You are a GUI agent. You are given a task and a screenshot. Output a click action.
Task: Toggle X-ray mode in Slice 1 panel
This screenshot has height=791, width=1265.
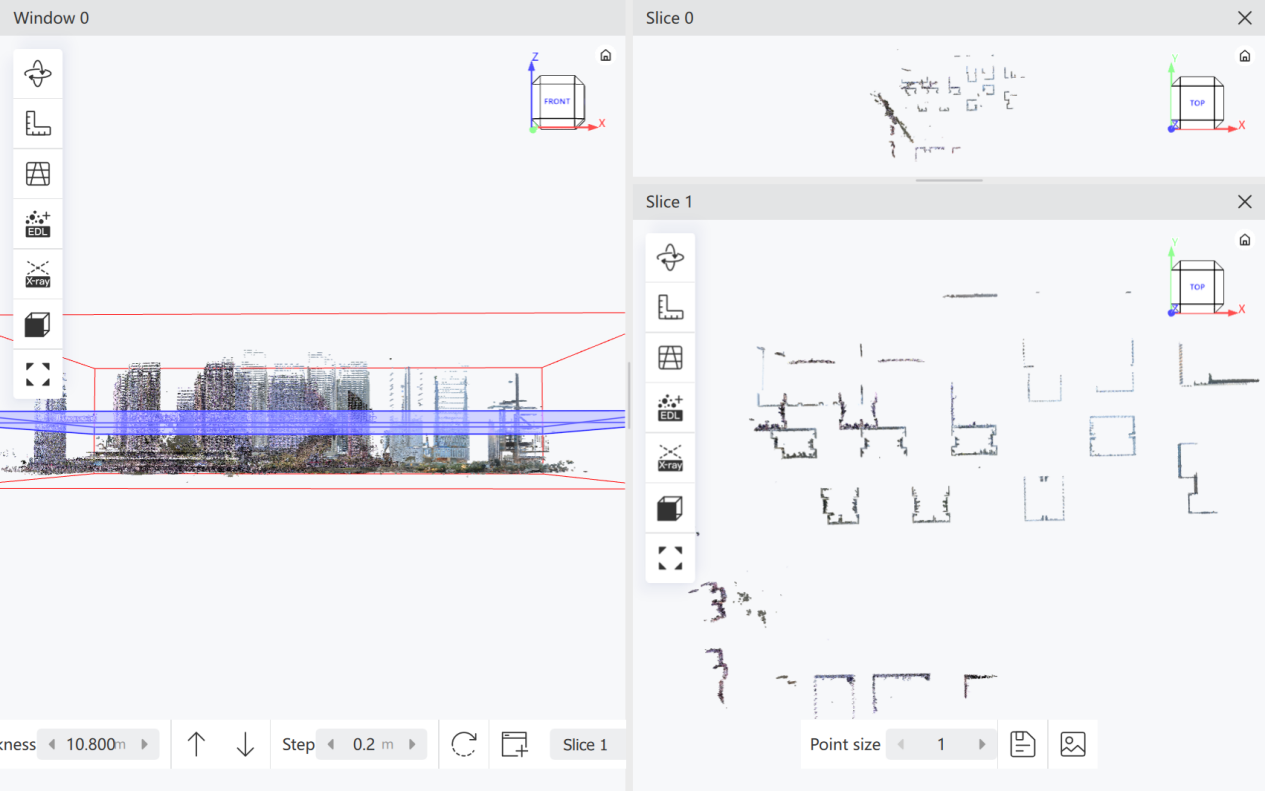click(x=670, y=458)
